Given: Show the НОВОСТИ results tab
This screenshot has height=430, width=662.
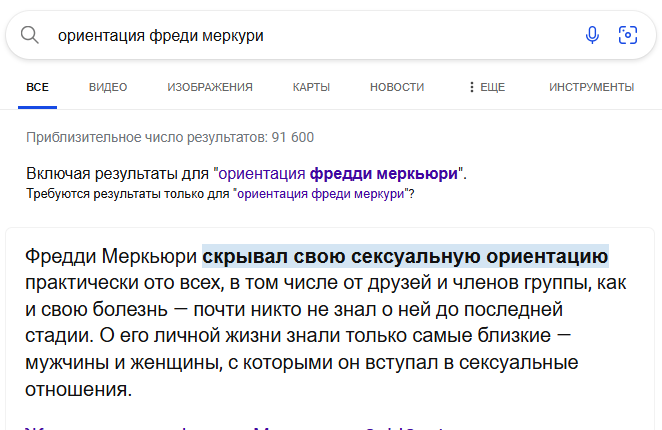Looking at the screenshot, I should click(x=397, y=87).
